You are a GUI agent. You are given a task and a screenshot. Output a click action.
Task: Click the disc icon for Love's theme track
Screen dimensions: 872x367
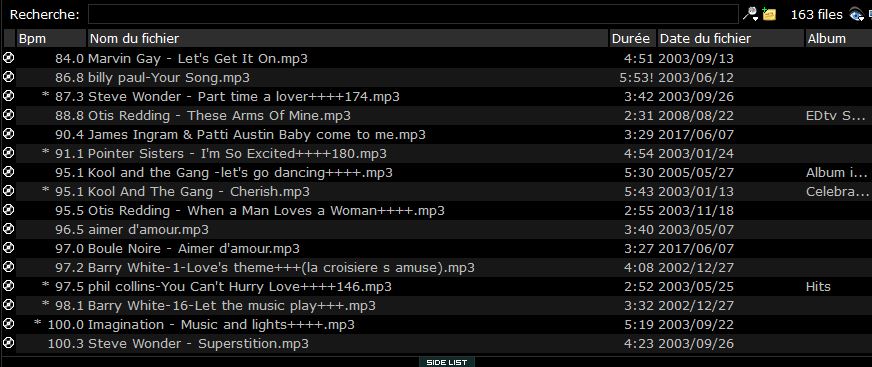point(8,267)
